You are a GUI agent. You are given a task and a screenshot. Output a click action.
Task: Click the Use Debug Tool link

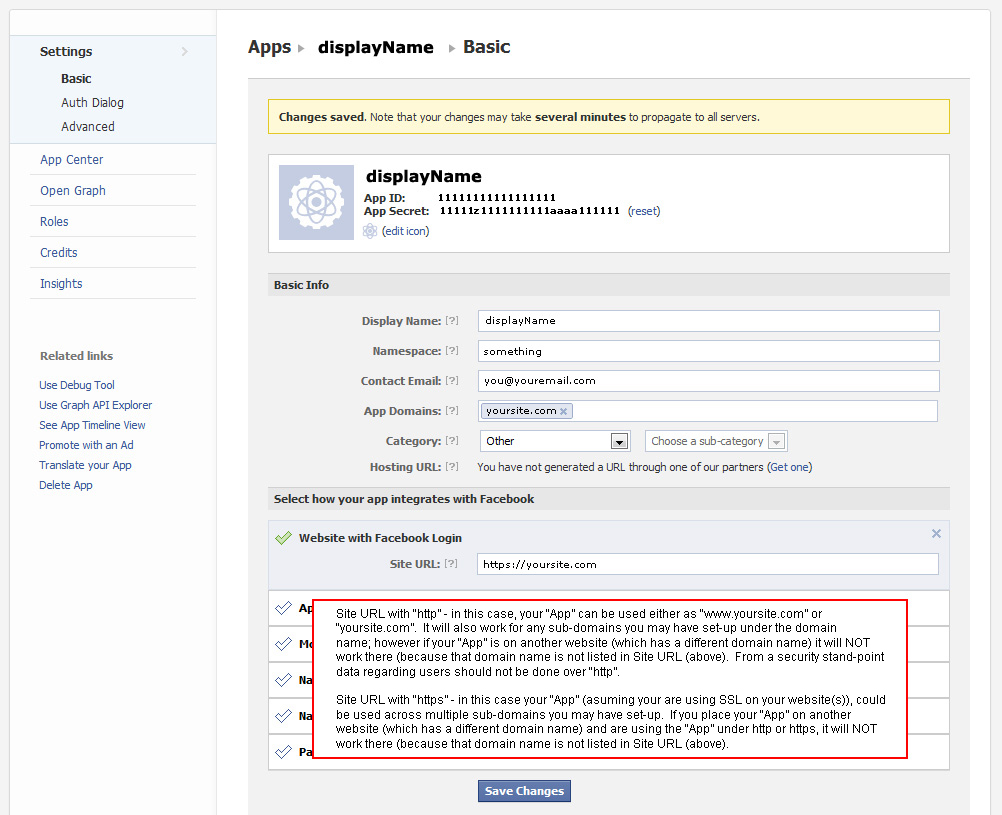77,385
